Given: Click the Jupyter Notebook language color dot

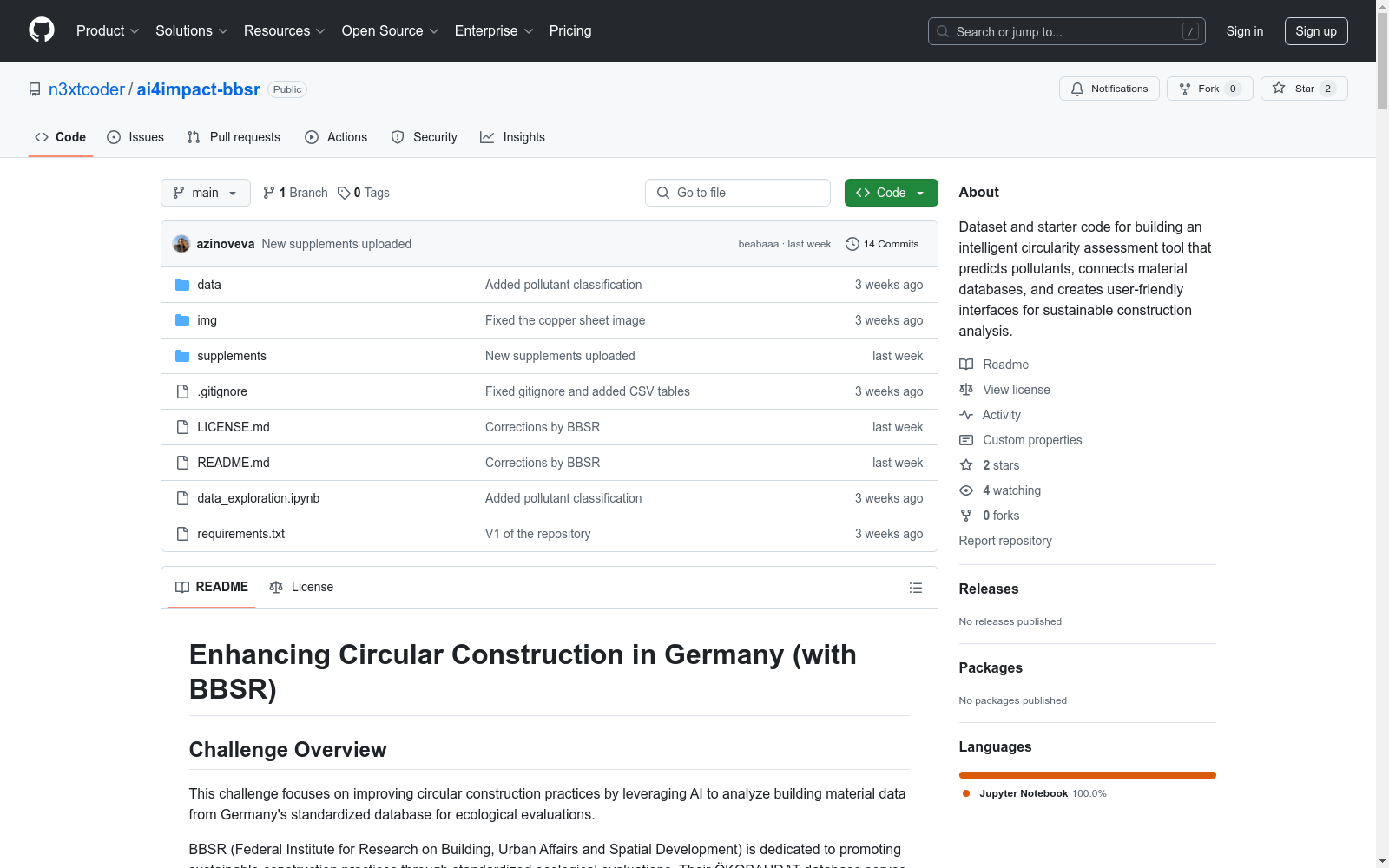Looking at the screenshot, I should (966, 793).
